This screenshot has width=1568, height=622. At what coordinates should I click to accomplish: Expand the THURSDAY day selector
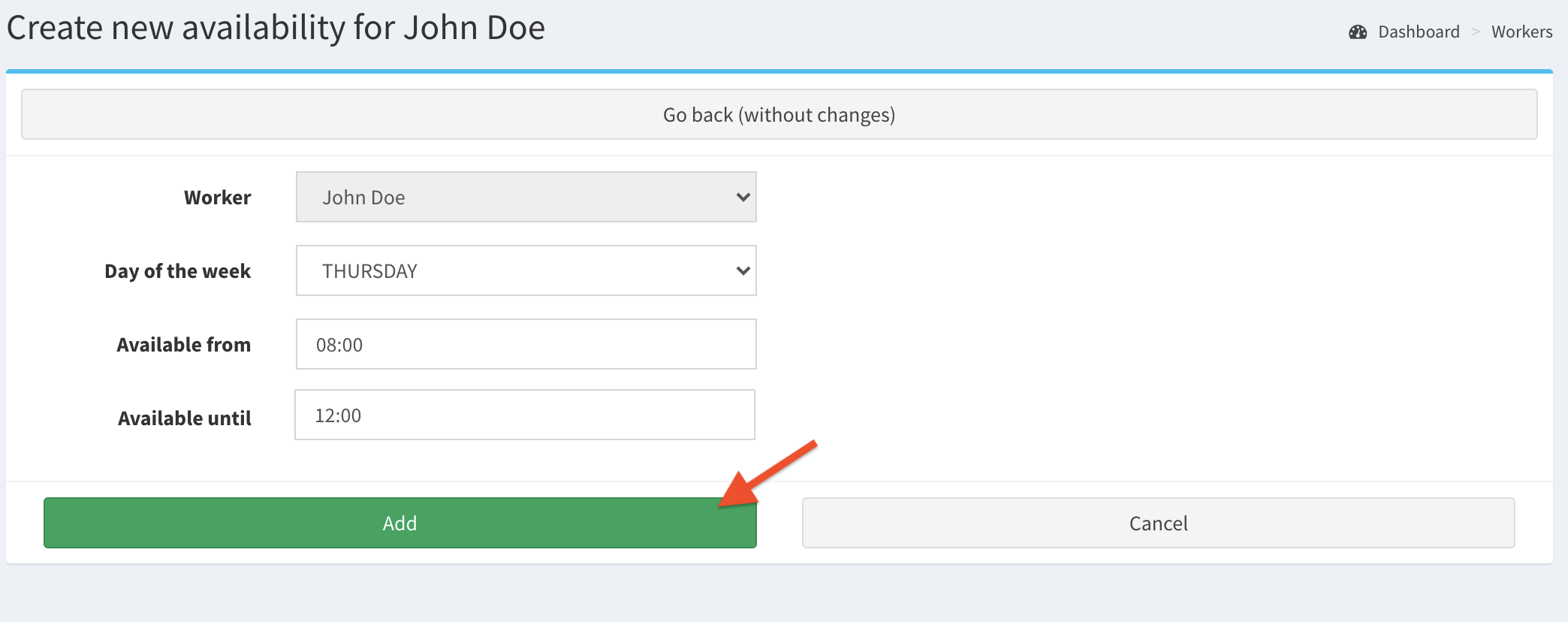[x=526, y=271]
